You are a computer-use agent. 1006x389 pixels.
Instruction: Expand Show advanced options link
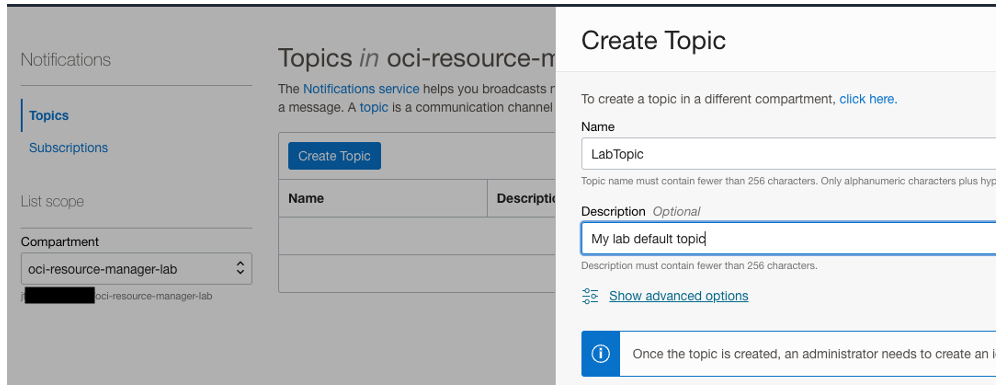[x=678, y=296]
